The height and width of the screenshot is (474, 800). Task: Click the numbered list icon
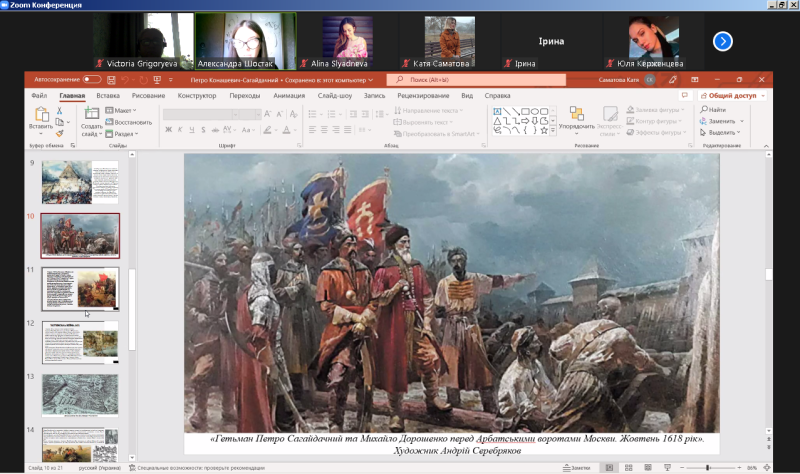[331, 114]
